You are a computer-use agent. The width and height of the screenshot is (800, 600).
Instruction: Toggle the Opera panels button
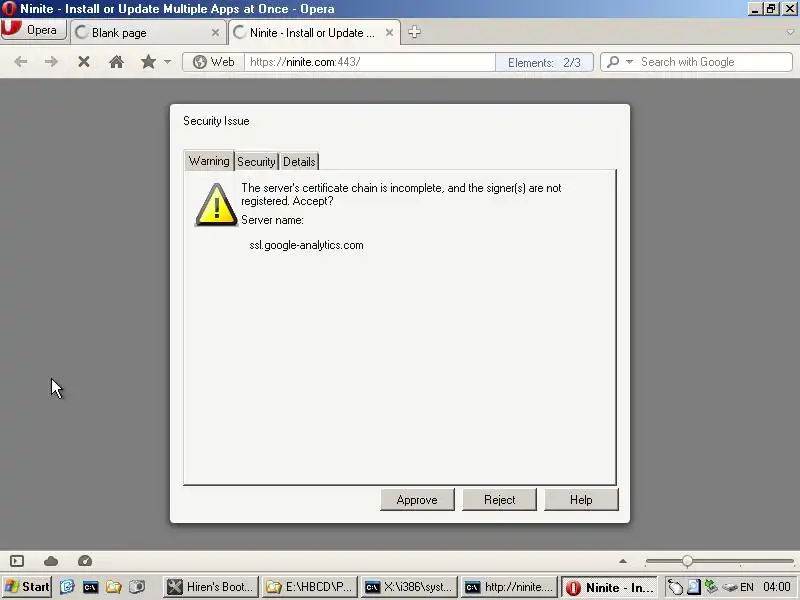17,561
